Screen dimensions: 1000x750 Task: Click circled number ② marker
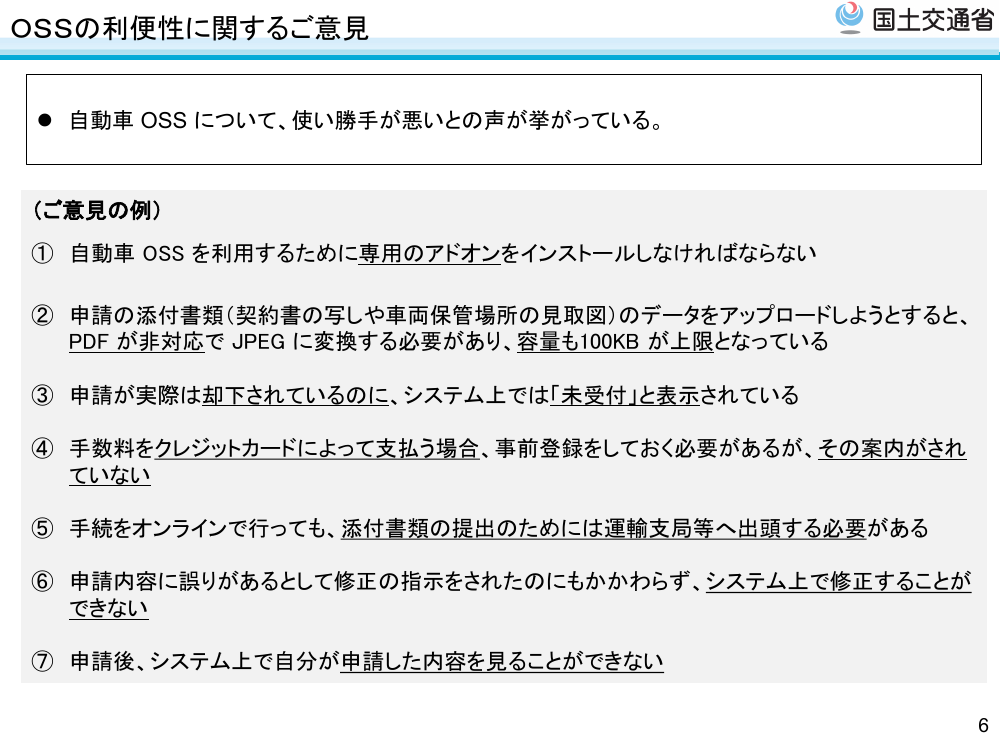coord(42,315)
